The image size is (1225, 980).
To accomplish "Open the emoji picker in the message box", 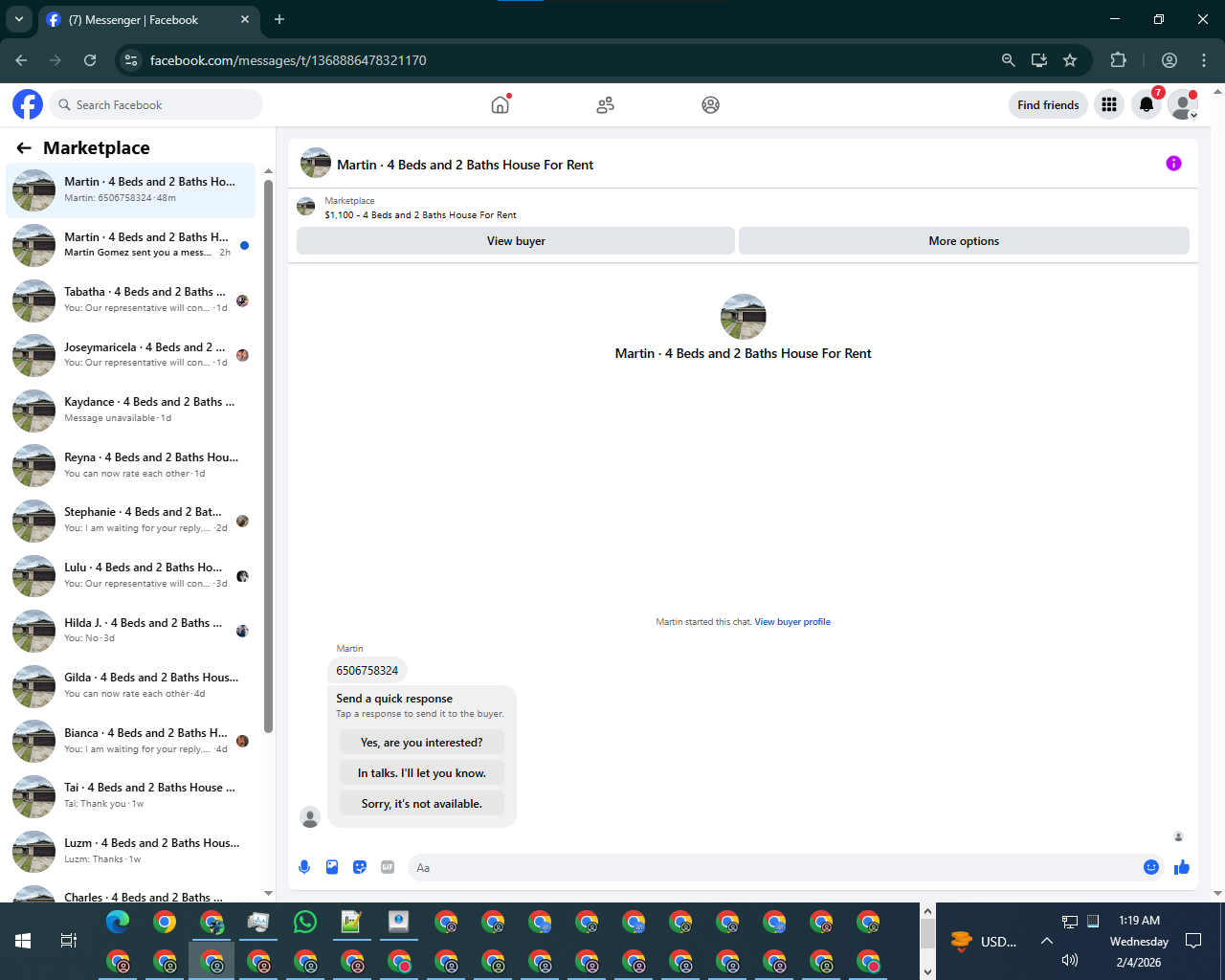I will pyautogui.click(x=1151, y=867).
